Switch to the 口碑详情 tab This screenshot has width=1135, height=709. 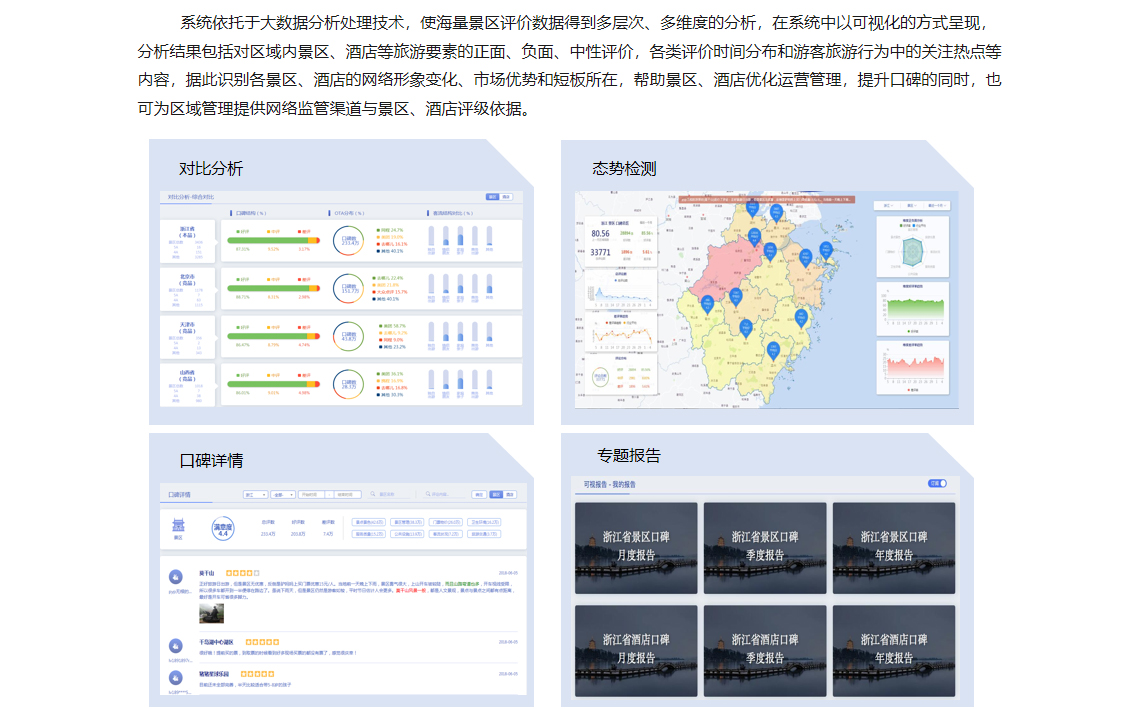point(181,494)
